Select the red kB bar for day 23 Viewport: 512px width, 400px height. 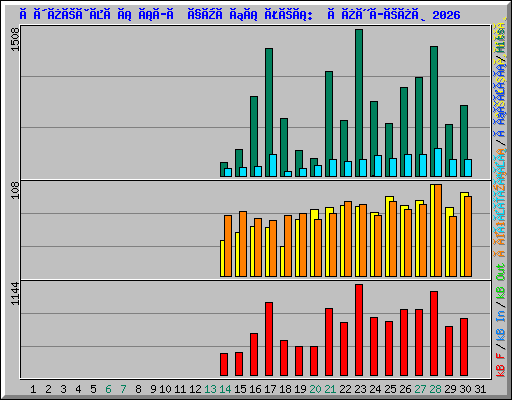359,330
